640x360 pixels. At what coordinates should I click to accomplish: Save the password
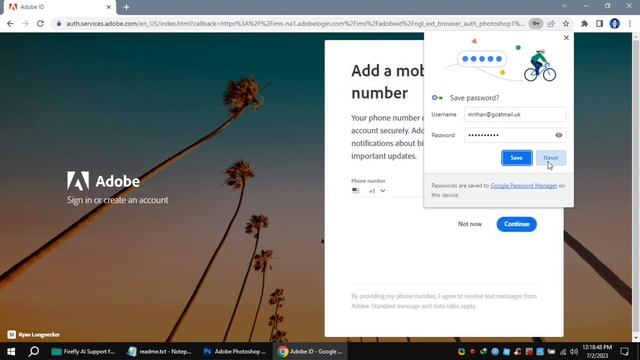point(516,158)
